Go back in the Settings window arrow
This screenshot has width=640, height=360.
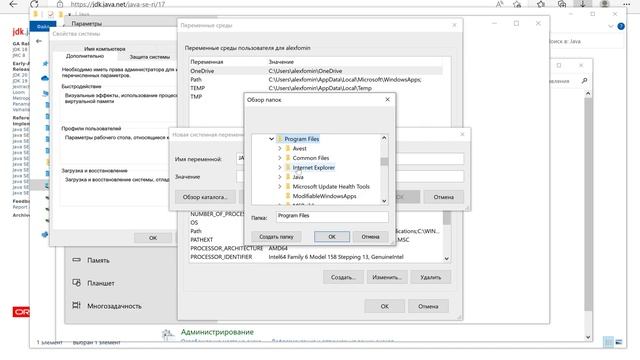[39, 41]
